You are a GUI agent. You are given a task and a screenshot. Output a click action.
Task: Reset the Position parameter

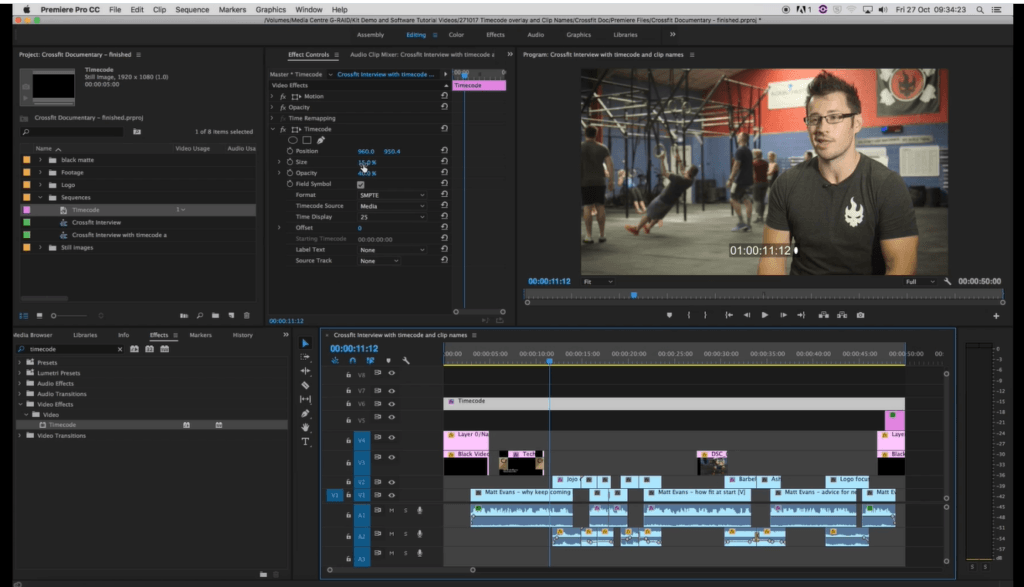(x=444, y=151)
